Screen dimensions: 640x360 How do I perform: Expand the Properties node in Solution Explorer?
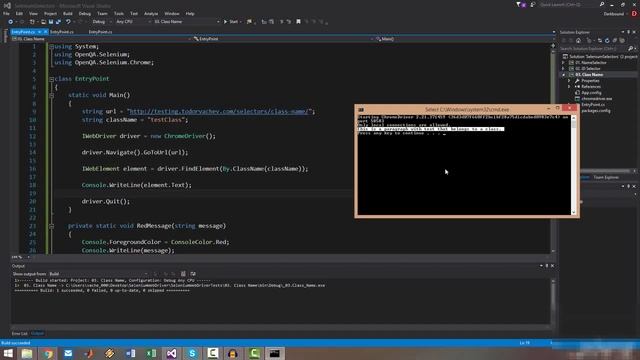(569, 81)
